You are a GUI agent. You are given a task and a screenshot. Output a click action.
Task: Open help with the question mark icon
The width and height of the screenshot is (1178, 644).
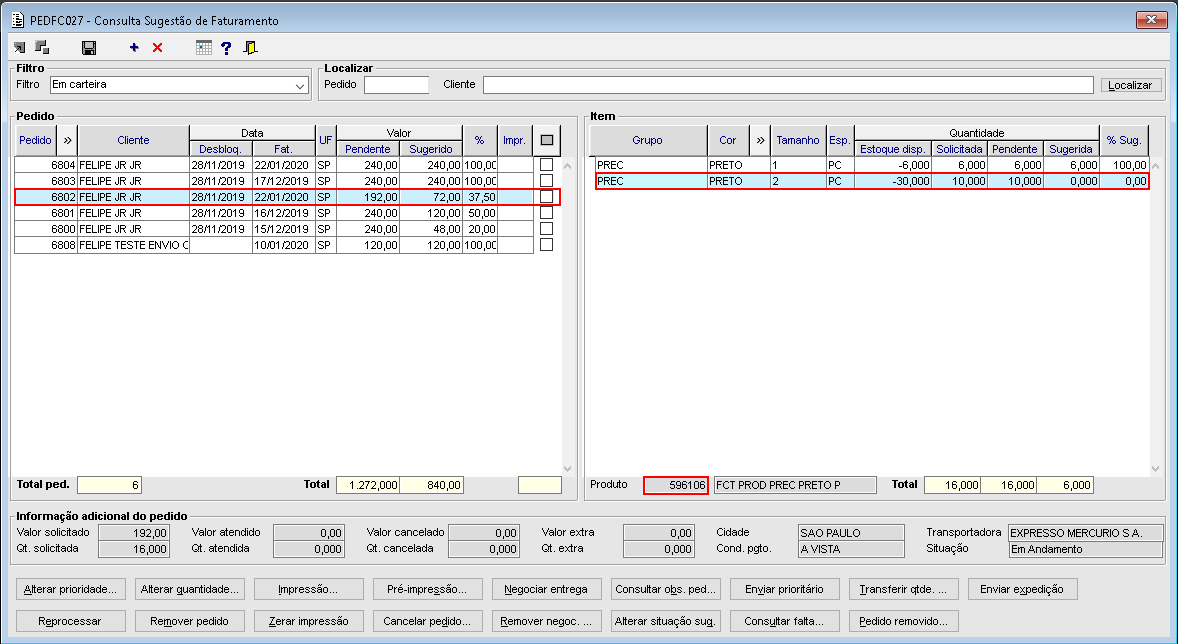226,48
